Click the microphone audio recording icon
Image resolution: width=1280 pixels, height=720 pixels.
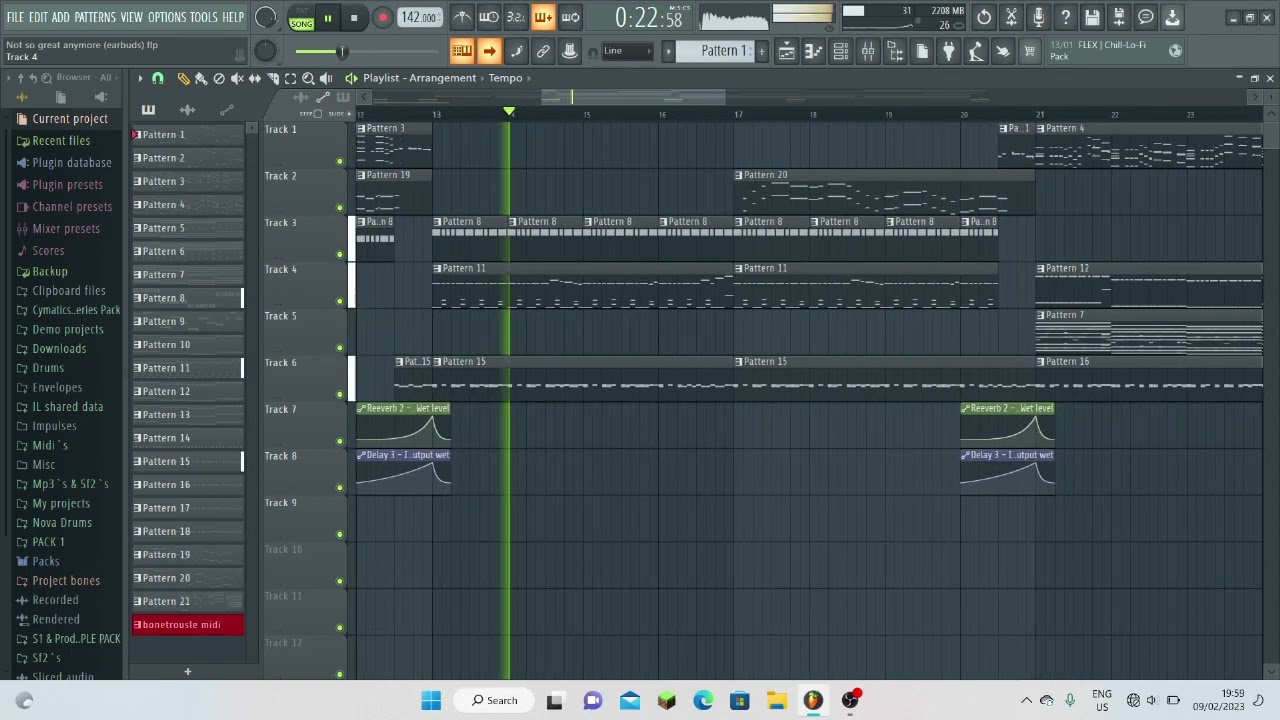click(1038, 17)
